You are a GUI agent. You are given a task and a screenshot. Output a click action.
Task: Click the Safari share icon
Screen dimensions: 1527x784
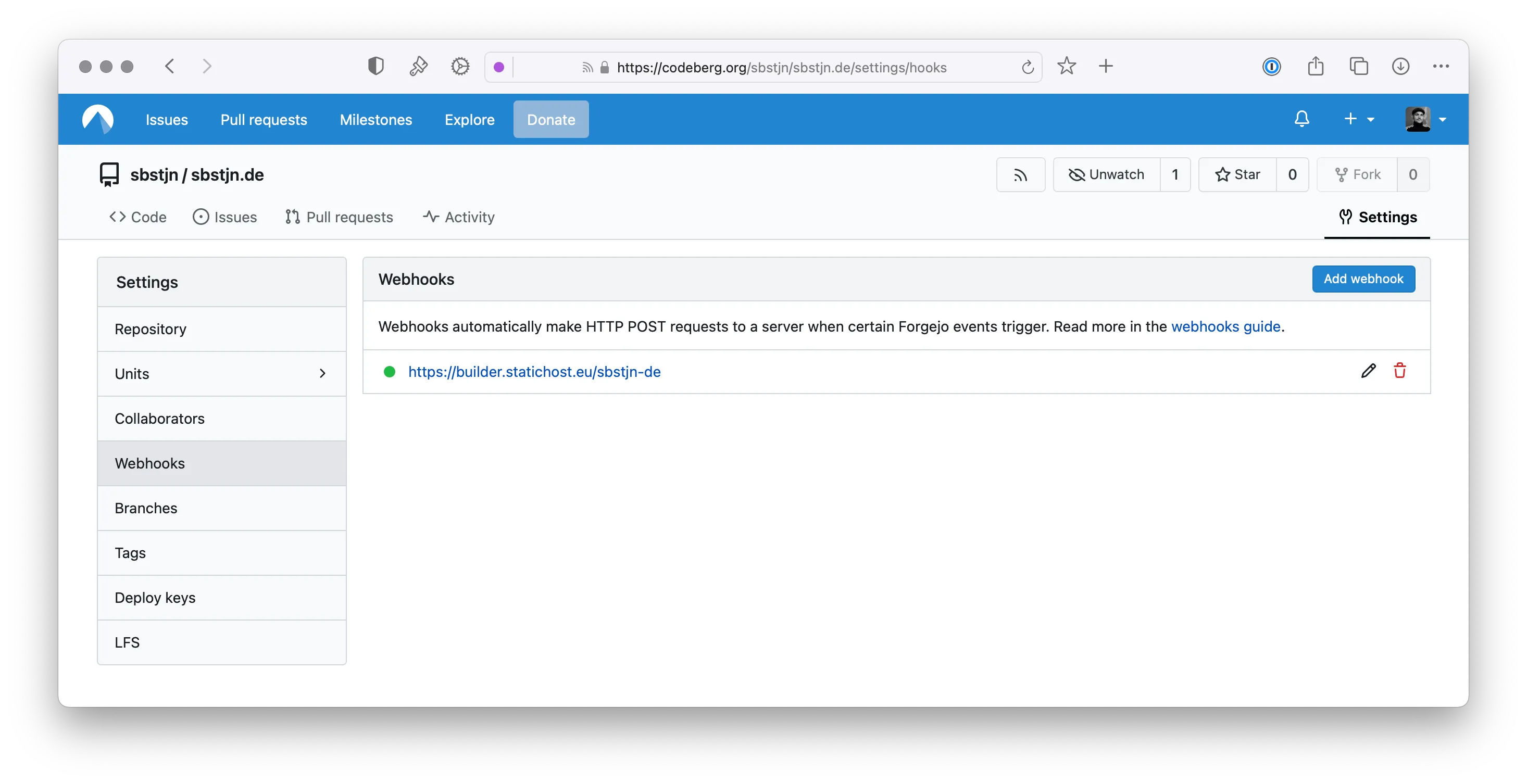click(x=1316, y=66)
